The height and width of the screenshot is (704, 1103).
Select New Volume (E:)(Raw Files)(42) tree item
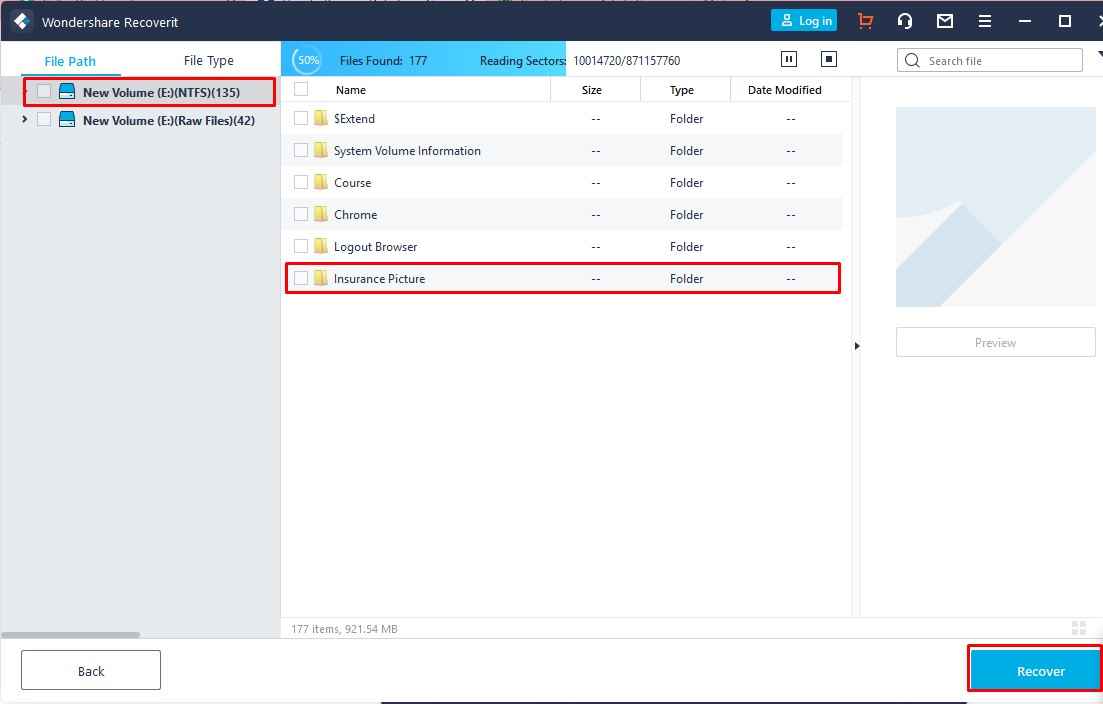(x=169, y=120)
